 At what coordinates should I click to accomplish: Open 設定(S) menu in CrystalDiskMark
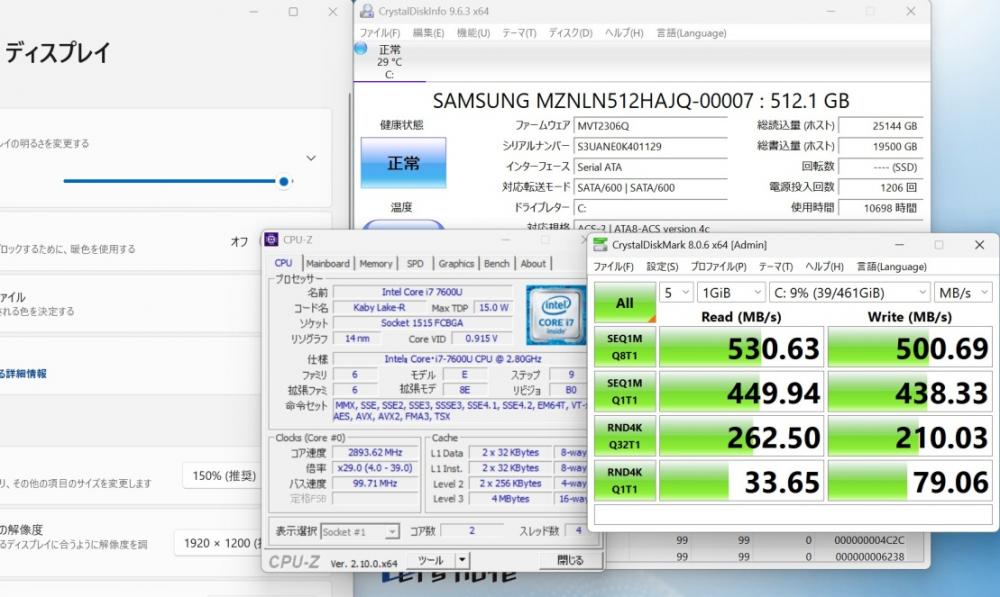tap(662, 267)
